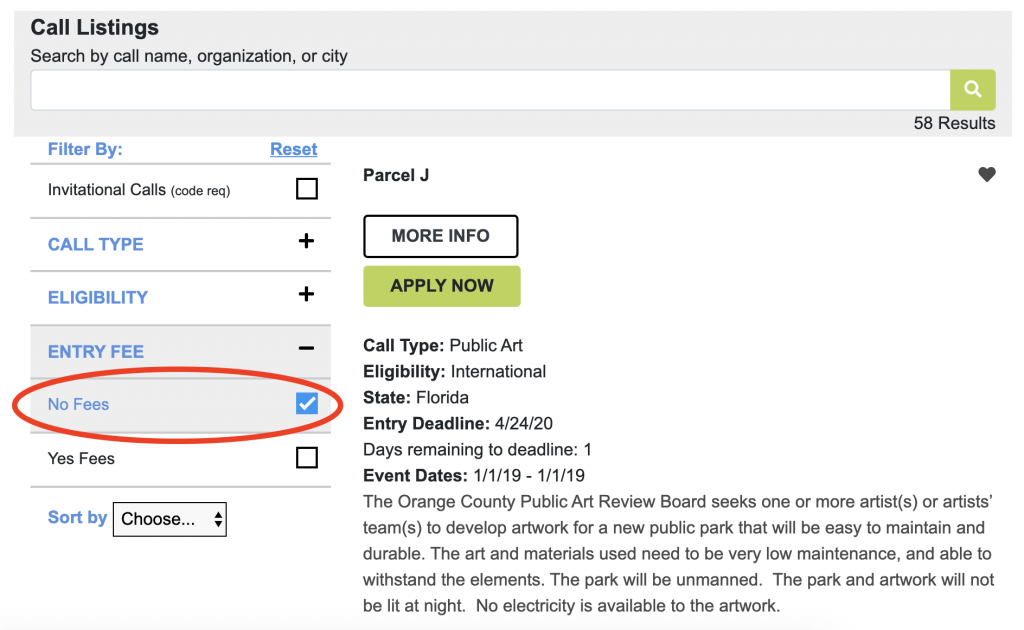The image size is (1024, 630).
Task: Check the Invitational Calls checkbox
Action: pos(307,188)
